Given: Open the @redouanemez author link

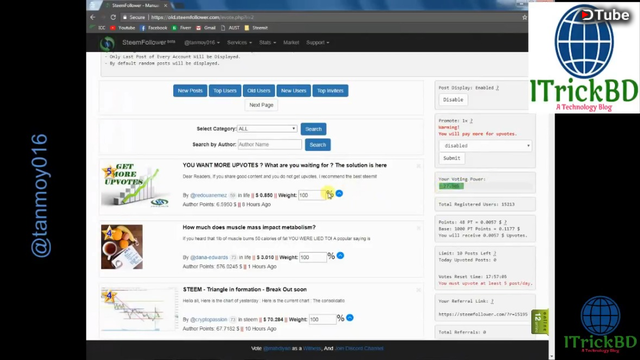Looking at the screenshot, I should tap(208, 195).
